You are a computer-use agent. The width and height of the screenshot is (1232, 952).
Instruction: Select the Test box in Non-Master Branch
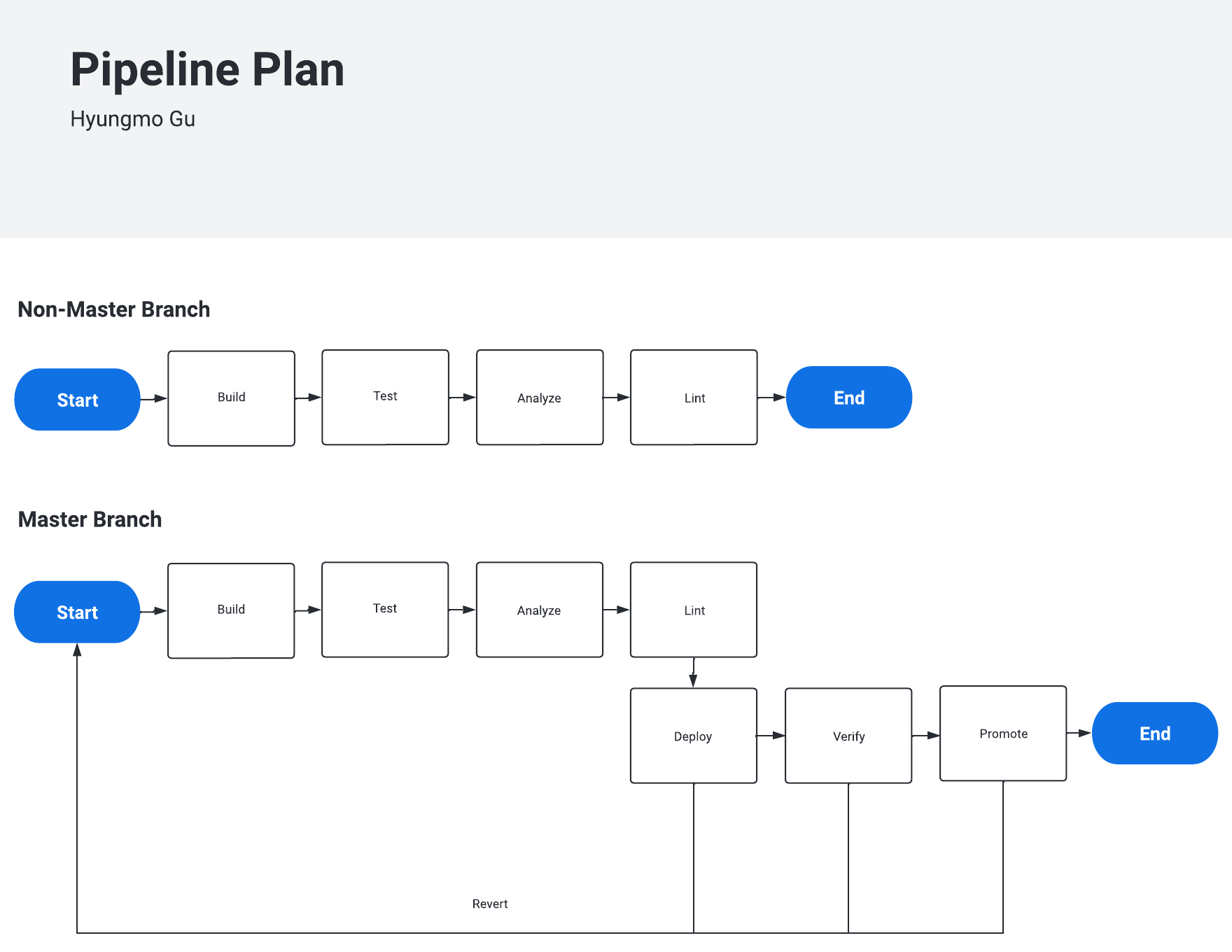pyautogui.click(x=385, y=397)
